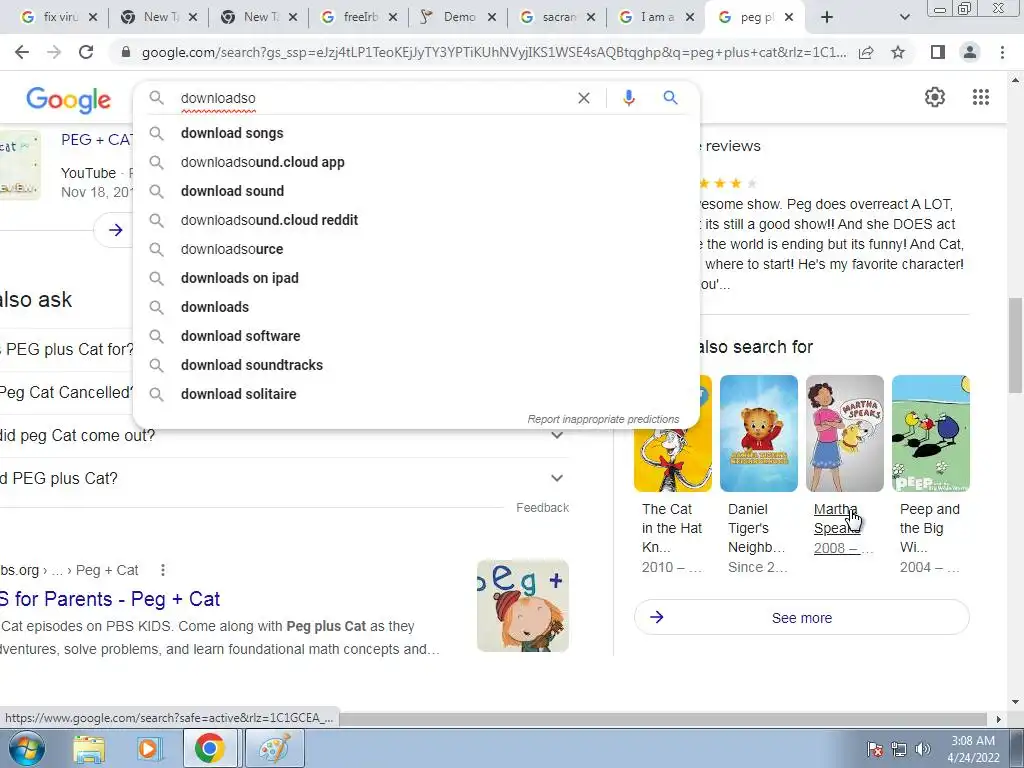Select suggestion 'downloadsound.cloud app'

click(416, 162)
